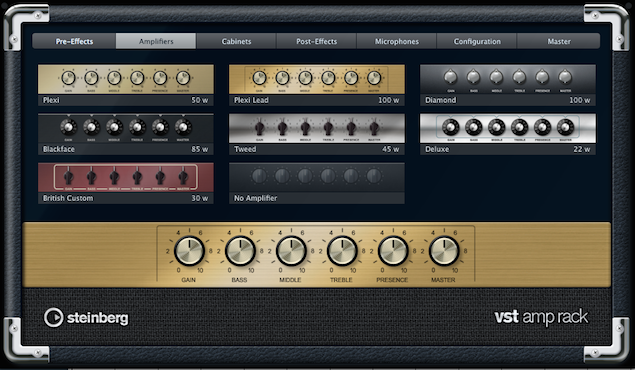
Task: Click the PRESENCE label under the main amp knob
Action: pyautogui.click(x=392, y=280)
